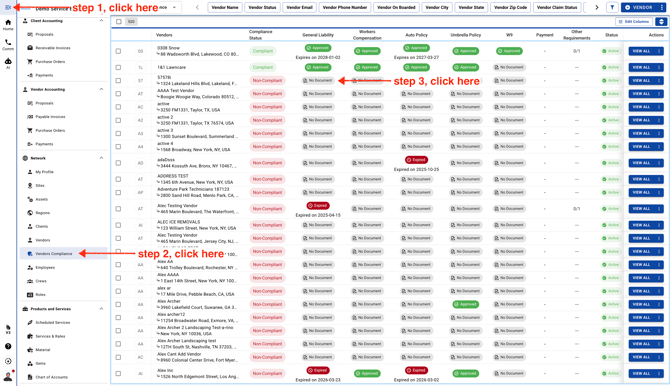Click the 05 avatar for 0308 Snow
Viewport: 670px width, 386px height.
tap(140, 51)
